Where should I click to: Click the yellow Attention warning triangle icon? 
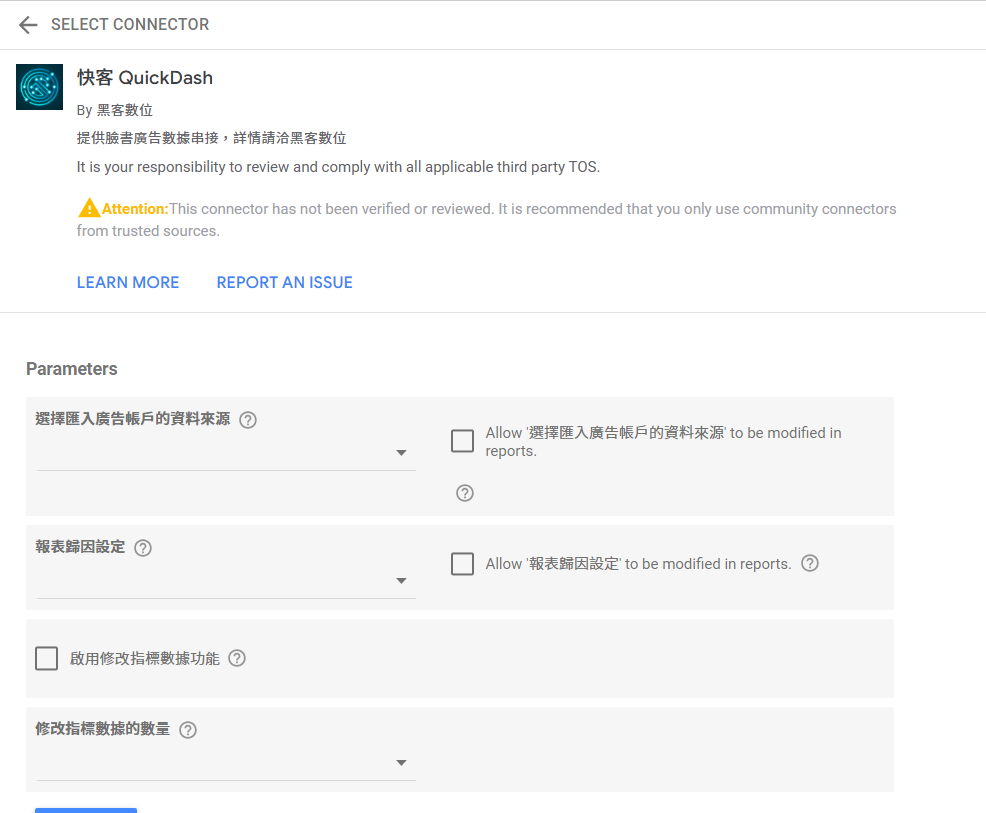click(x=89, y=207)
